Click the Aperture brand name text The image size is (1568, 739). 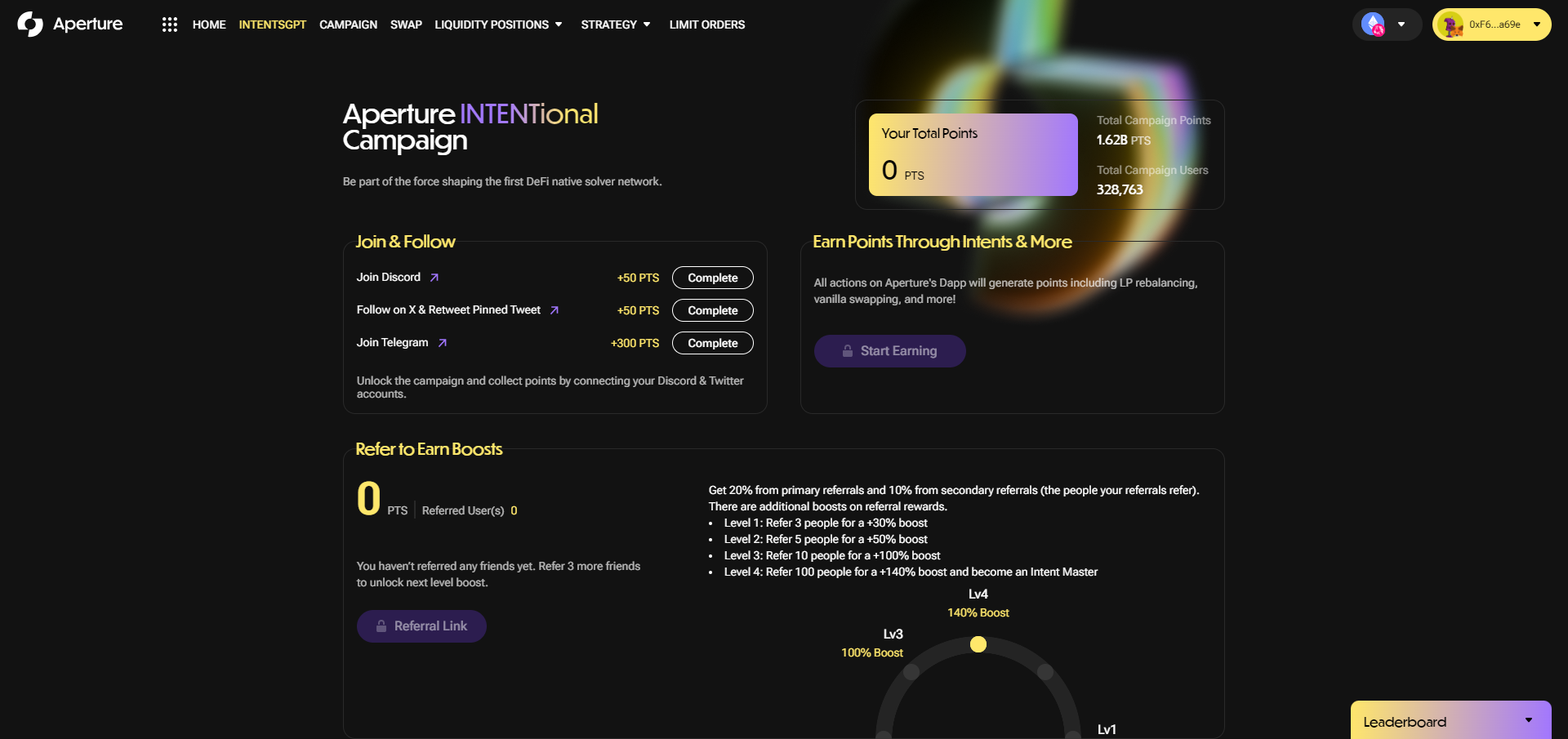[88, 24]
